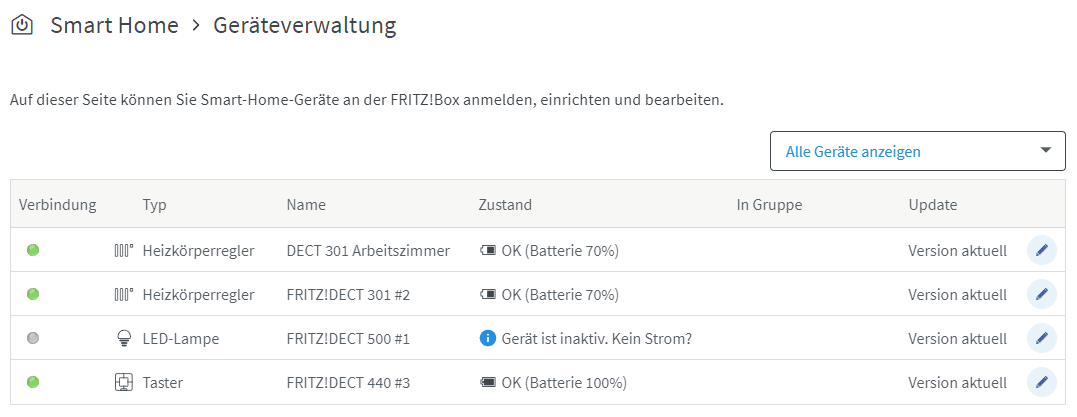This screenshot has width=1077, height=417.
Task: Click the dropdown arrow of device filter
Action: point(1045,151)
